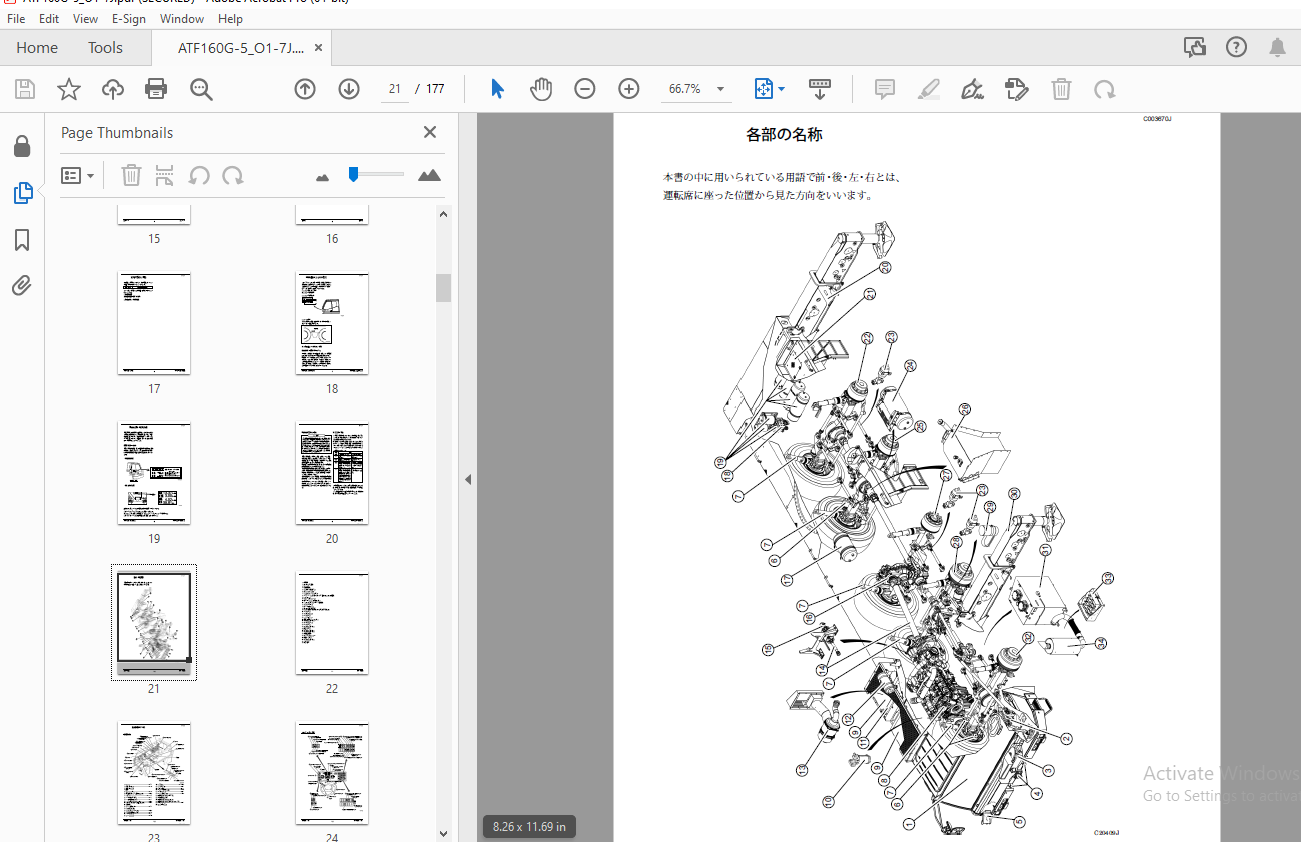Screen dimensions: 1301x842
Task: Select page 20 thumbnail
Action: click(x=332, y=474)
